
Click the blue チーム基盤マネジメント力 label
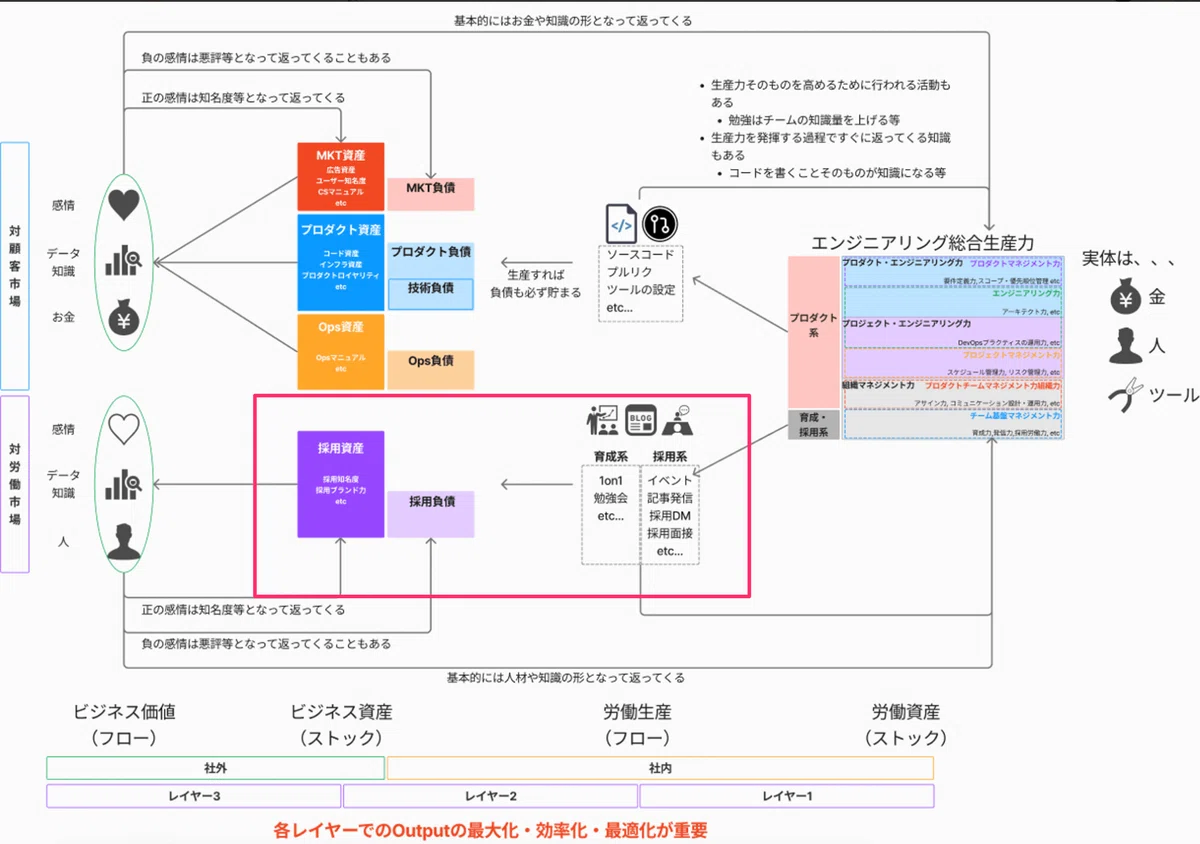1015,415
